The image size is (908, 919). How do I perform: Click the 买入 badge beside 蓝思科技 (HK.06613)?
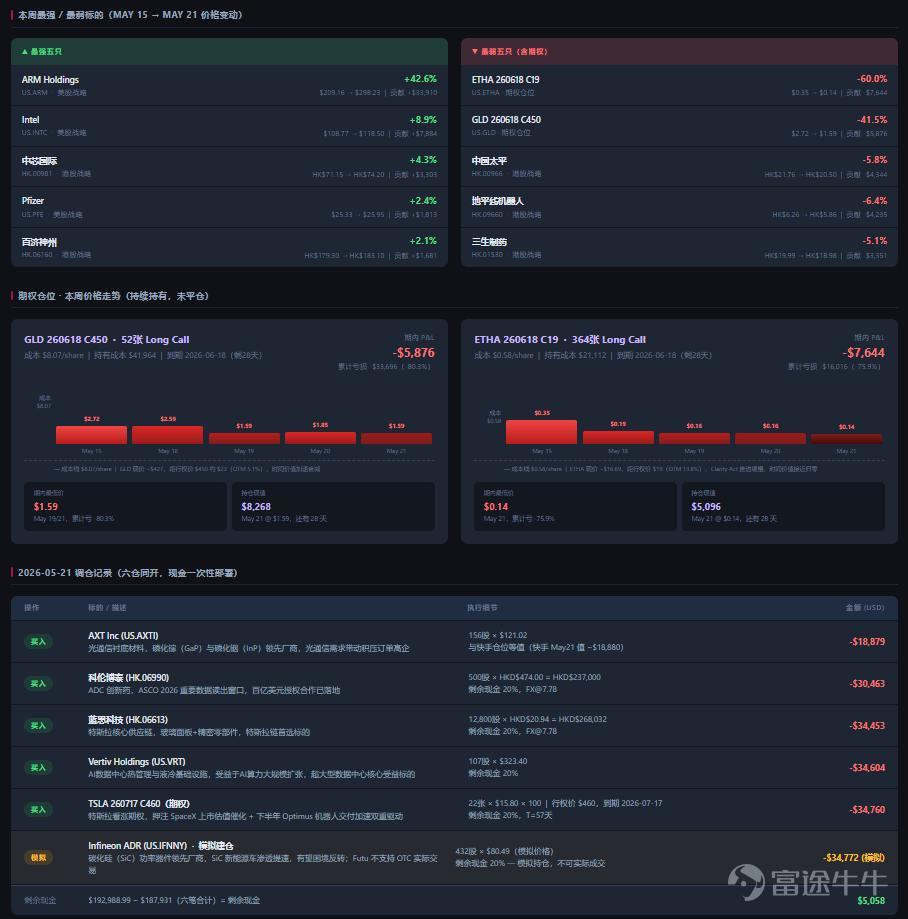(x=38, y=726)
